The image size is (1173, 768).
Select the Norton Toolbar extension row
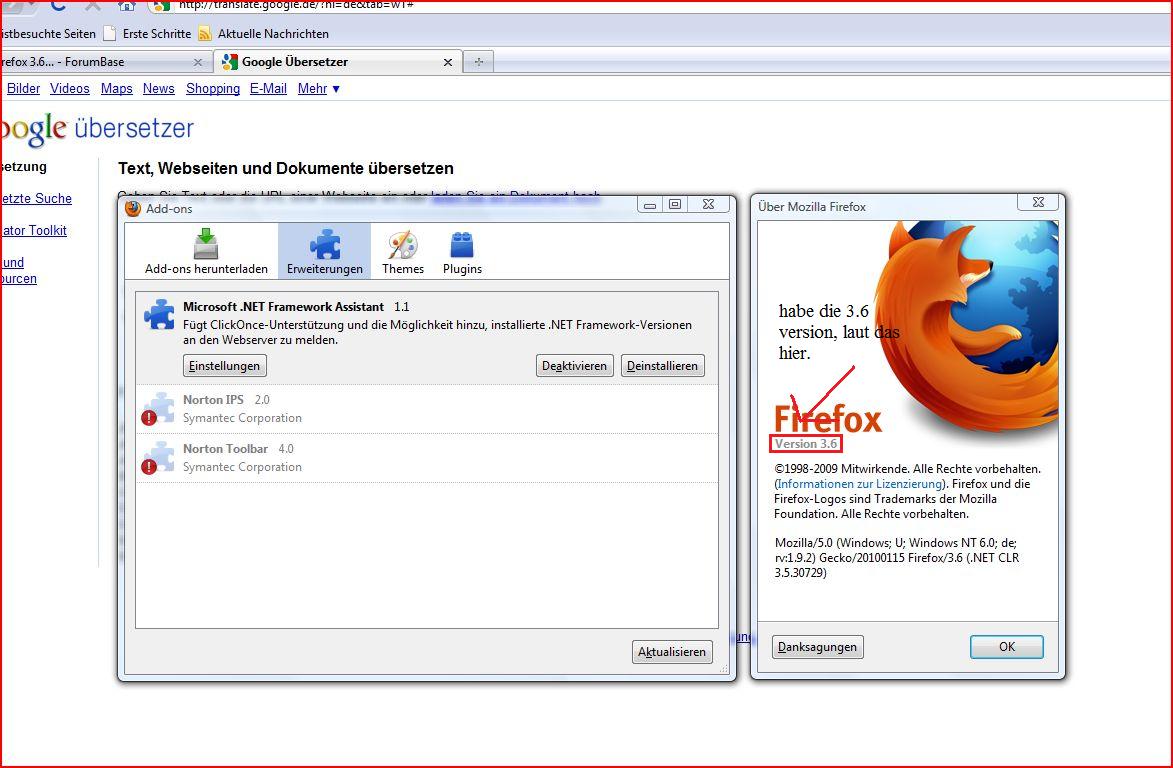tap(427, 458)
